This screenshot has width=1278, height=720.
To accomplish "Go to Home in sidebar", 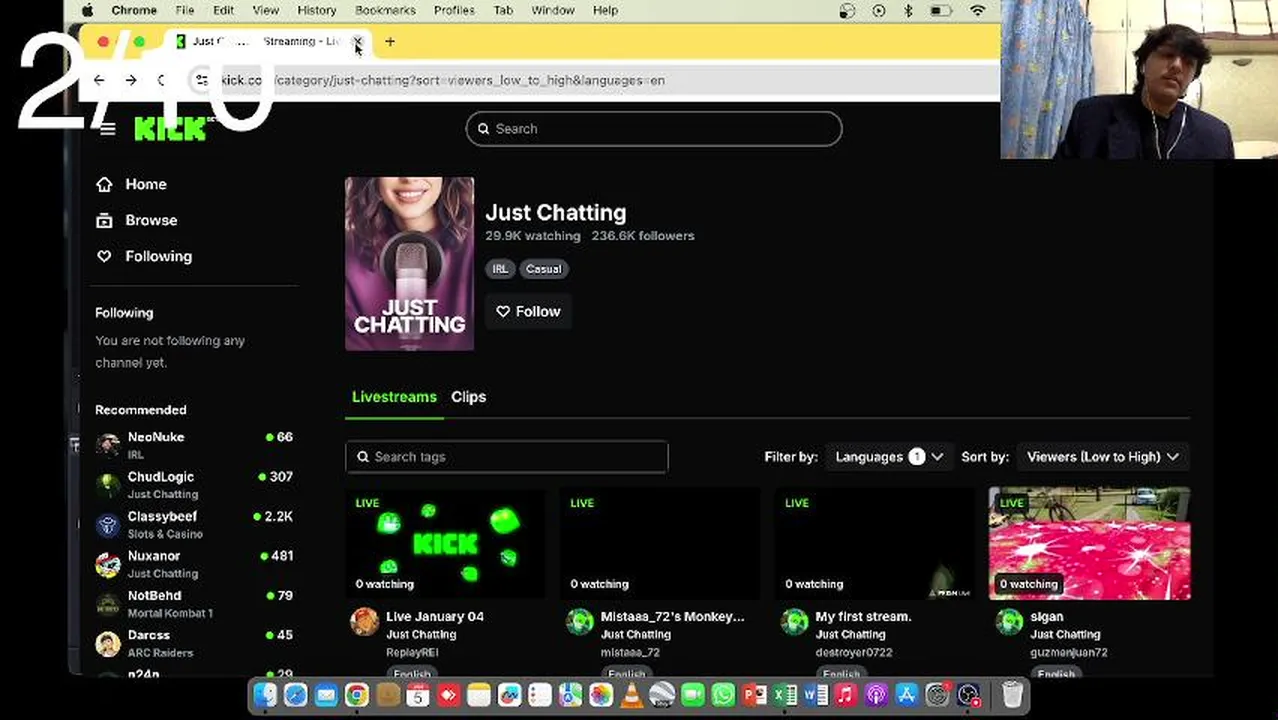I will point(146,184).
